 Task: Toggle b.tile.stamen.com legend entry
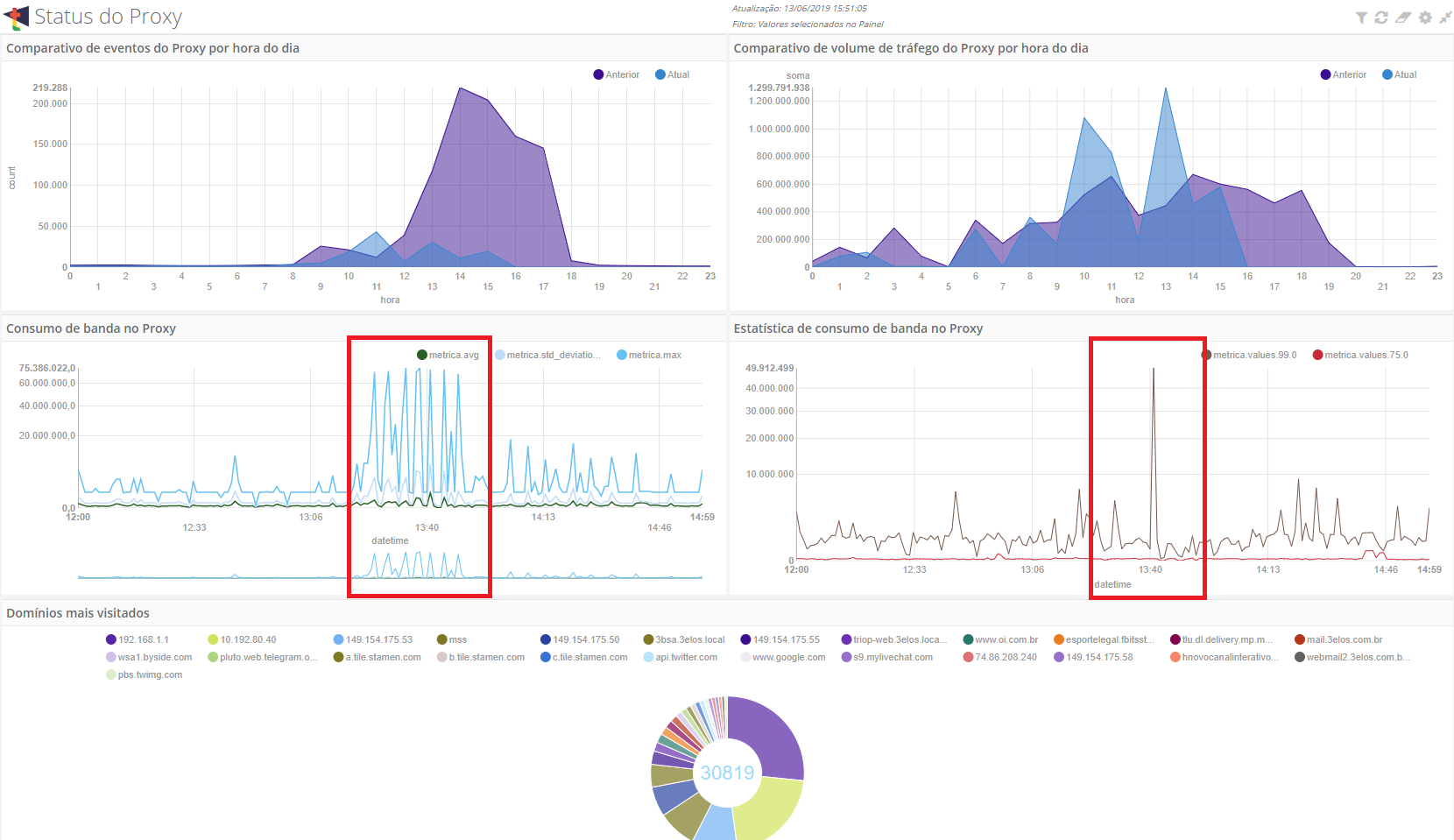(481, 657)
